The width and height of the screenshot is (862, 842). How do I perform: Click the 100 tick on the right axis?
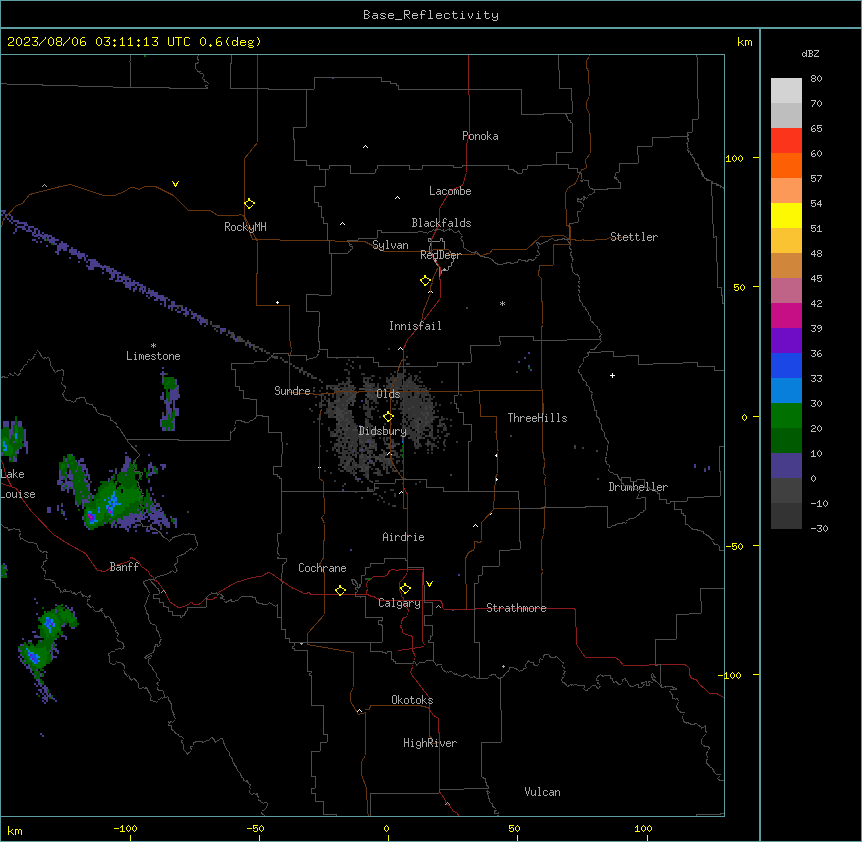coord(734,158)
